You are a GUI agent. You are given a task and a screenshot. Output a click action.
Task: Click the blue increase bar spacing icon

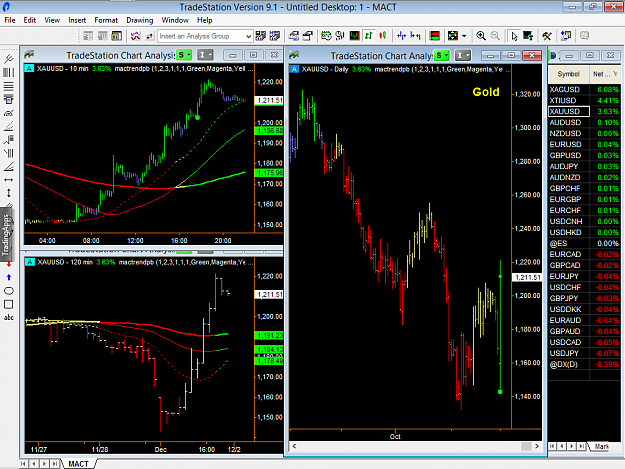click(x=401, y=36)
